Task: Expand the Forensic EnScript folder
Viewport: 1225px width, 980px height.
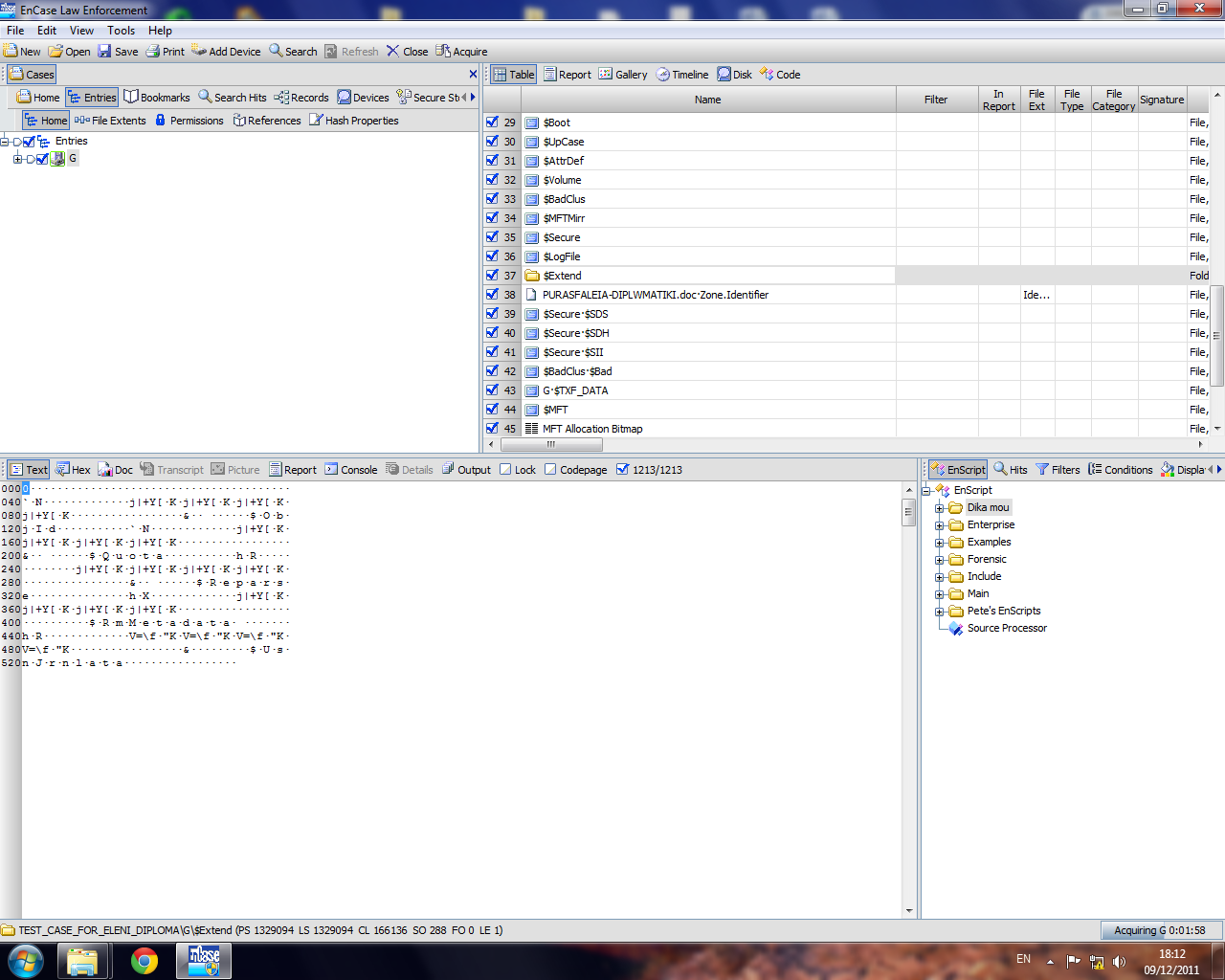Action: tap(940, 560)
